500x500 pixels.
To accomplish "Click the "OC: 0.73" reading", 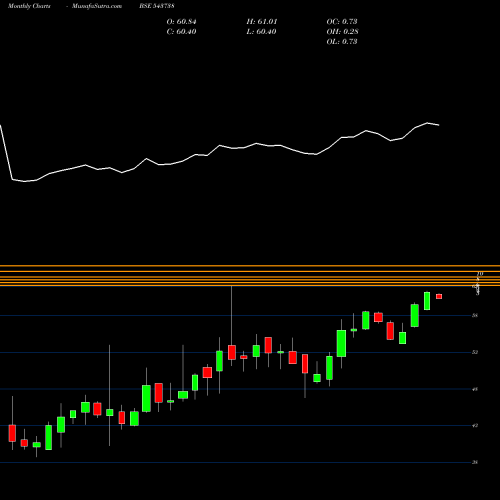I will point(342,22).
